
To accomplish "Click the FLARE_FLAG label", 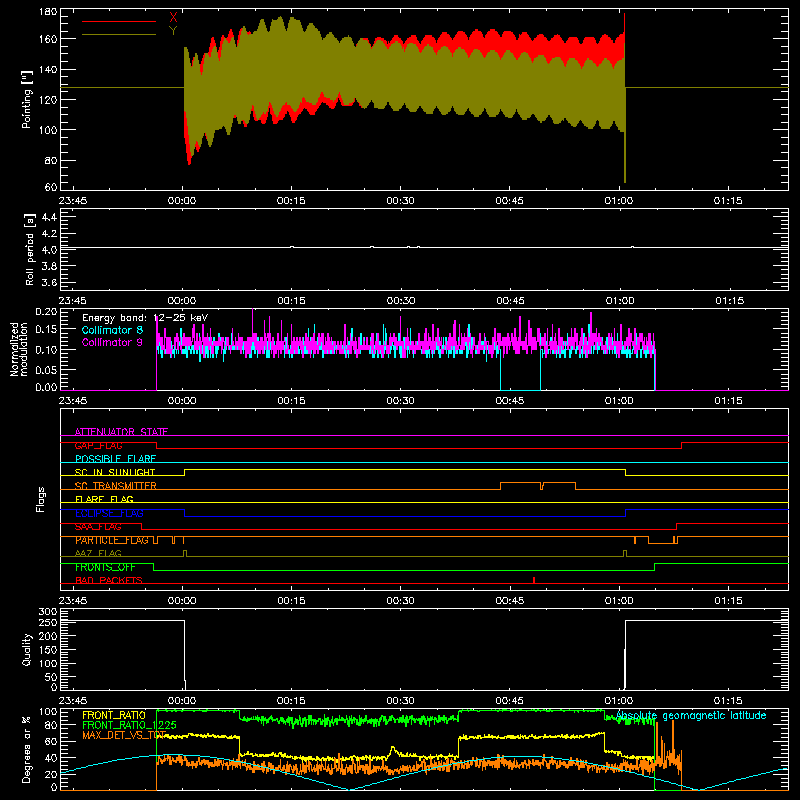I will pos(104,499).
